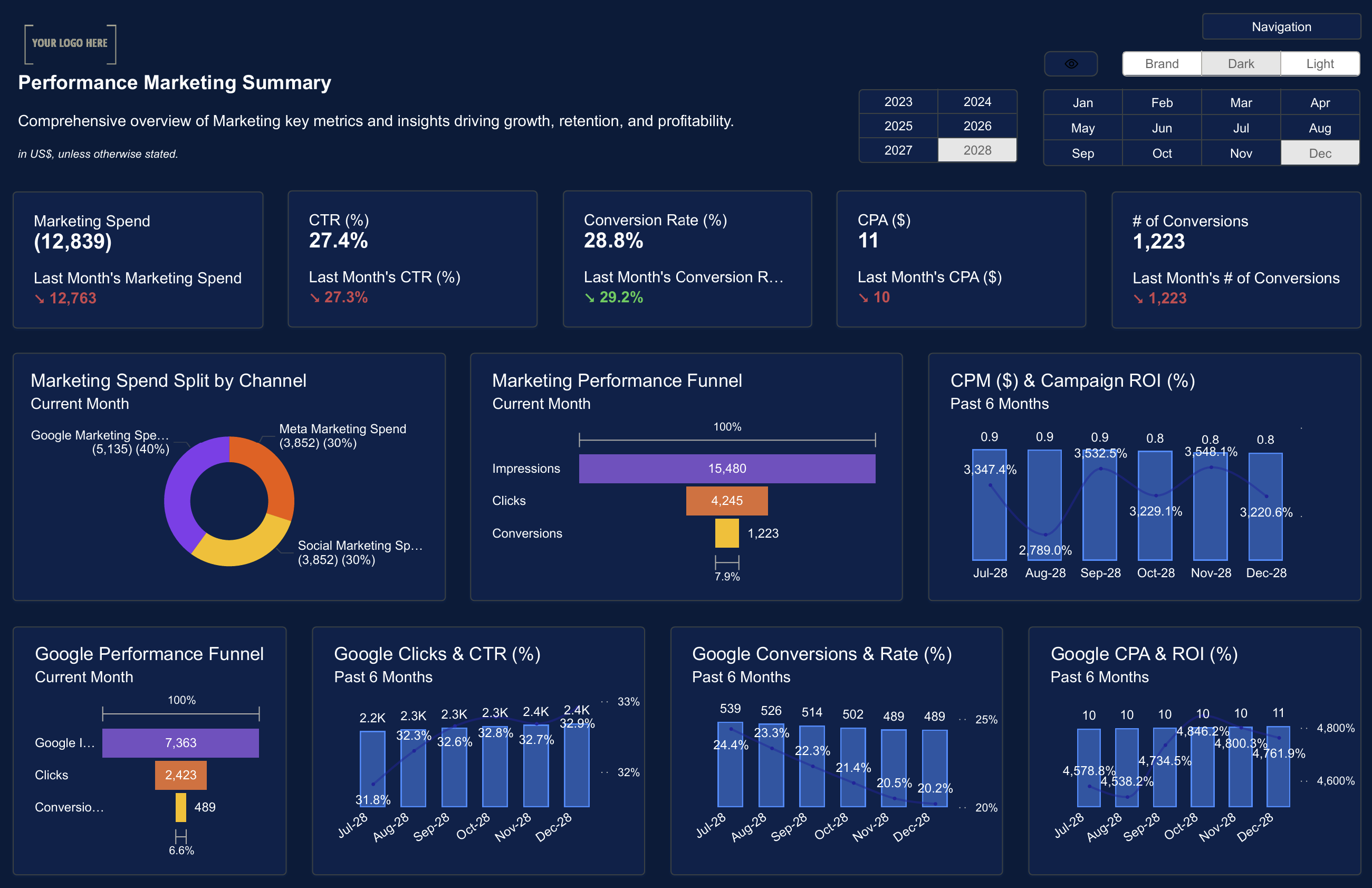Screen dimensions: 1372x888
Task: Select year 2025 in year slicer
Action: coord(898,126)
